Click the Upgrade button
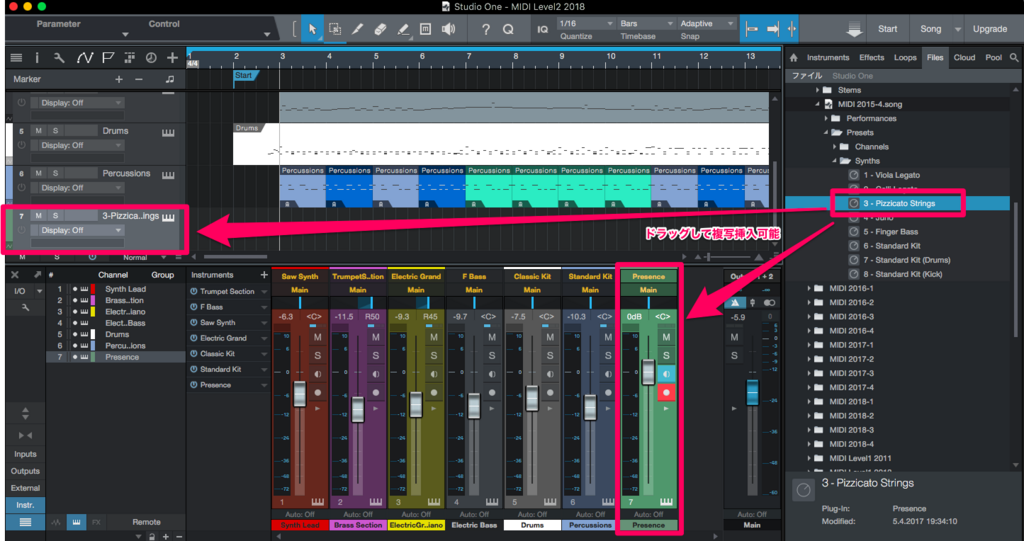Screen dimensions: 1024x541 (x=990, y=29)
